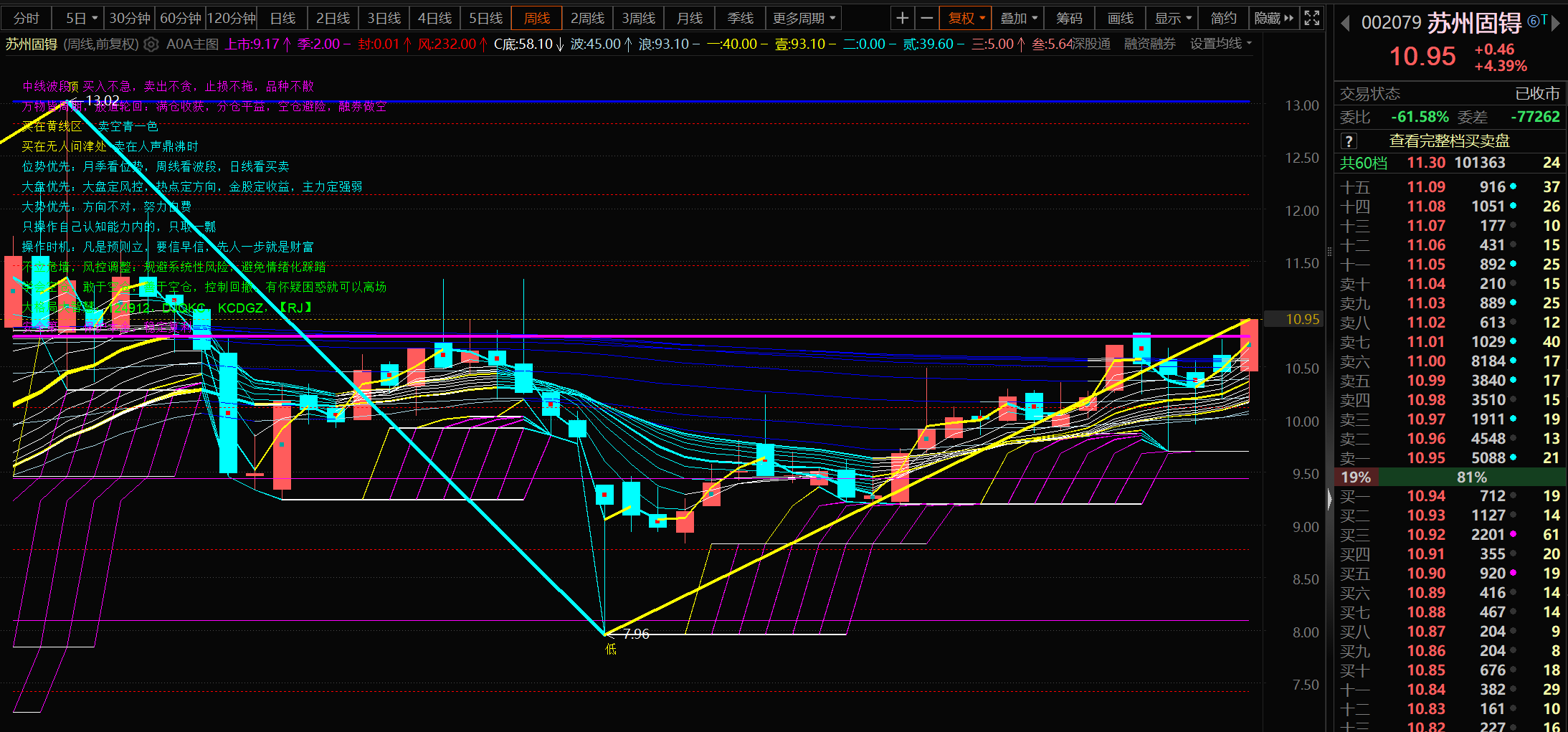Zoom out the chart with minus icon
The width and height of the screenshot is (1568, 732).
926,18
